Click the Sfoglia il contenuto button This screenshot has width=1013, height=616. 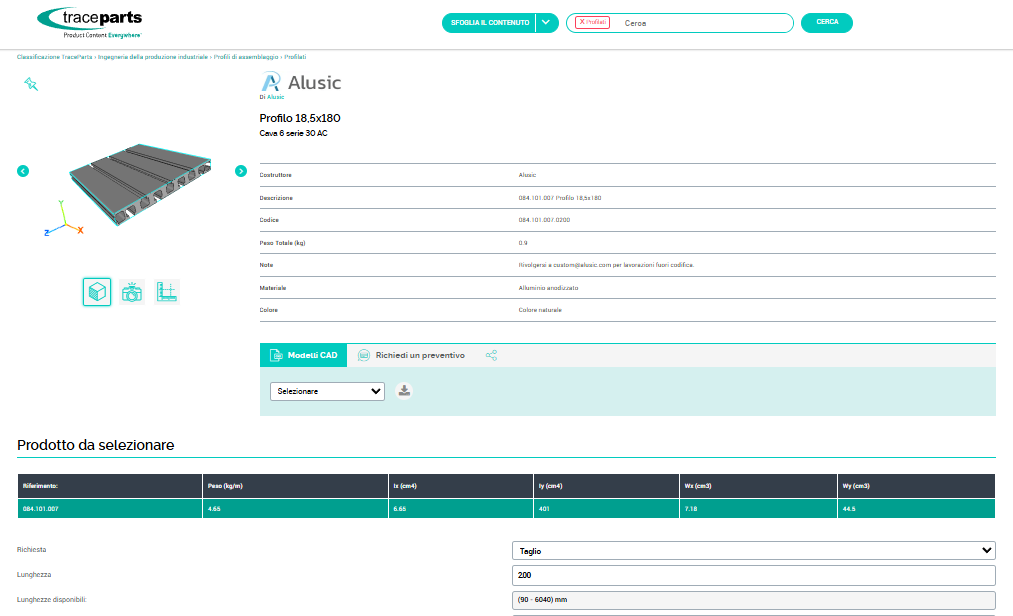tap(490, 23)
